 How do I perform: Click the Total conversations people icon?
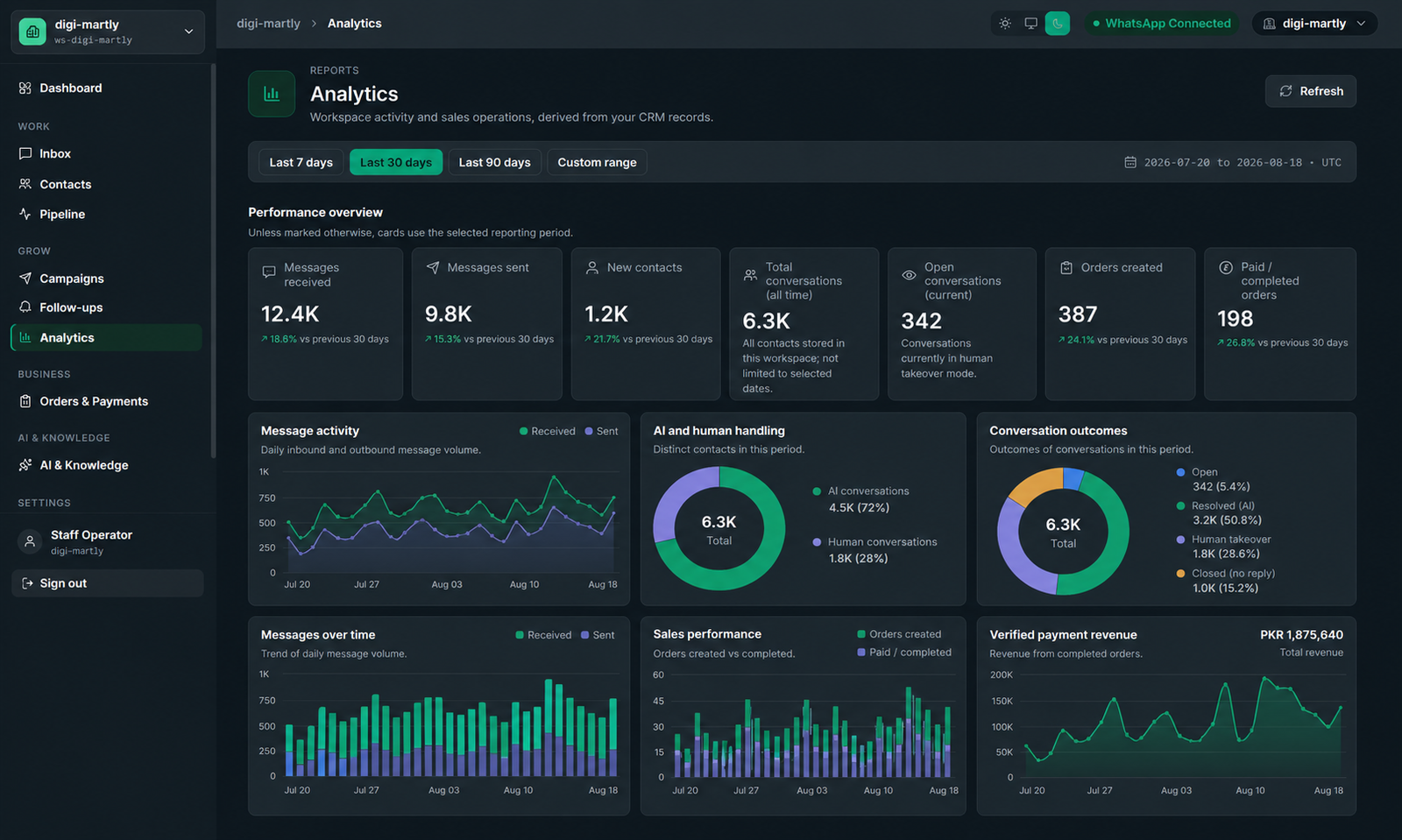[750, 275]
